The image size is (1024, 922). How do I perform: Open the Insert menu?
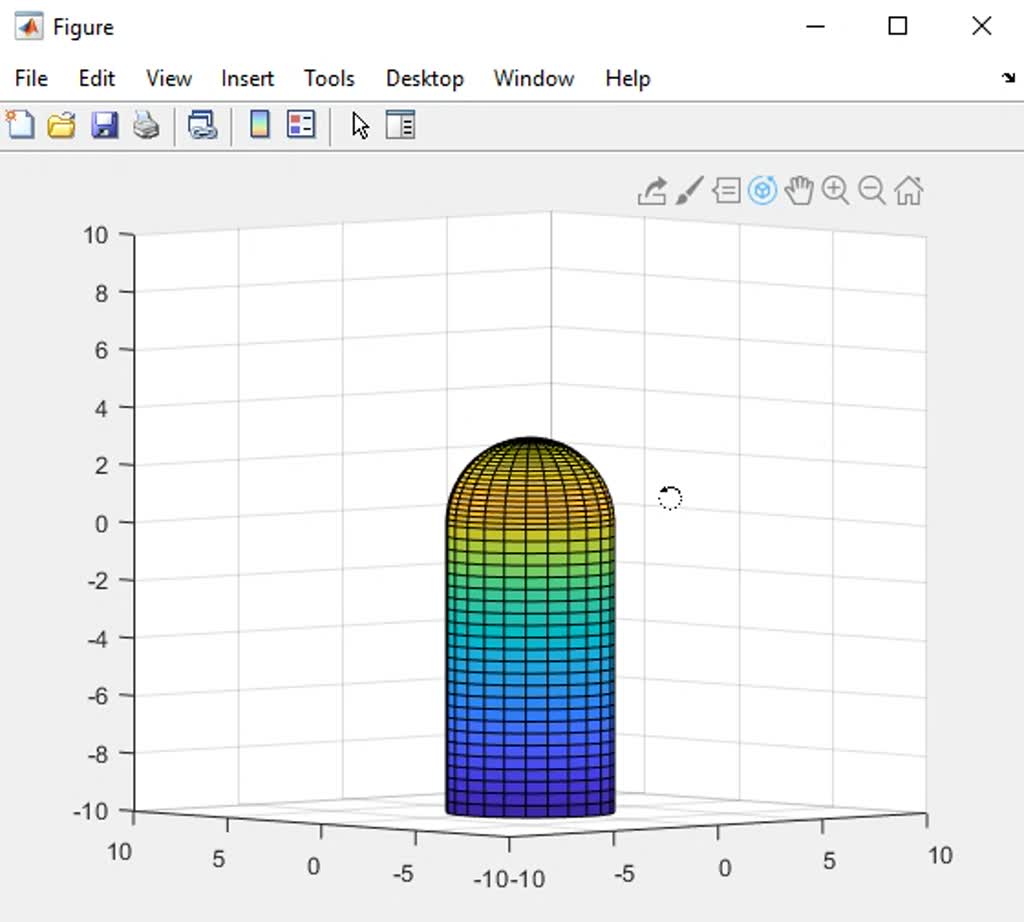pyautogui.click(x=247, y=78)
